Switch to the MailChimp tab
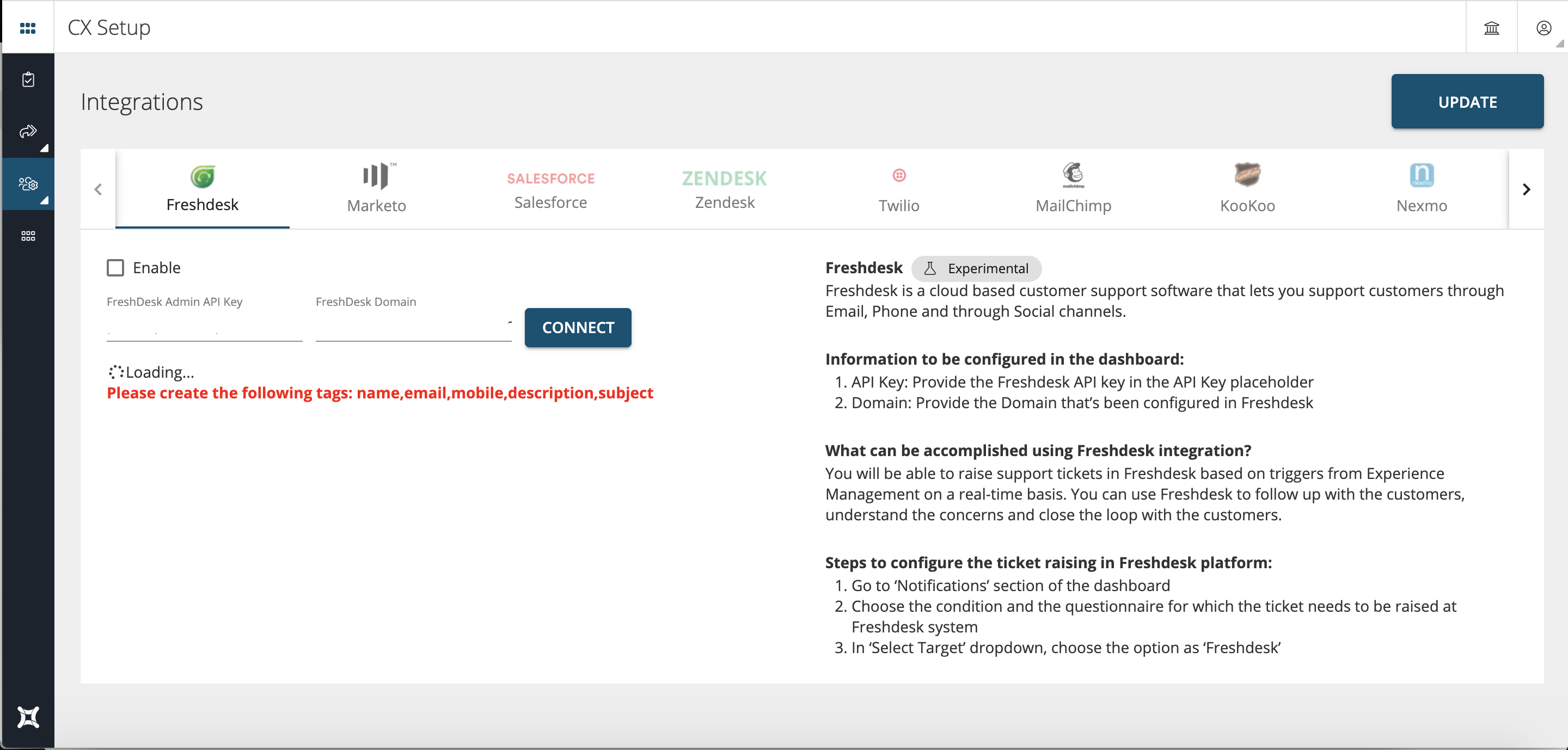 point(1073,189)
